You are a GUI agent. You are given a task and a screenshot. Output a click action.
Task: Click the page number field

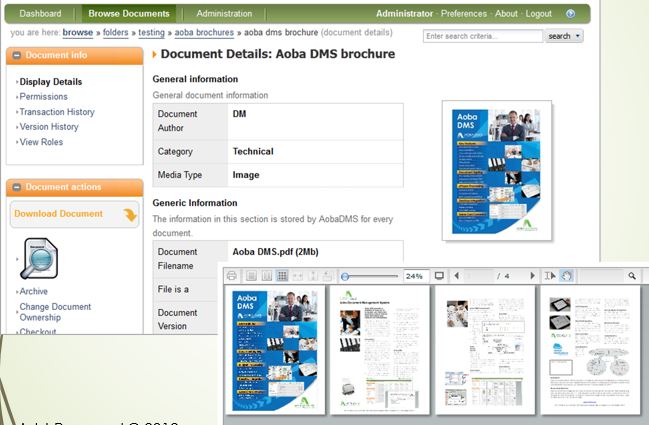click(478, 276)
